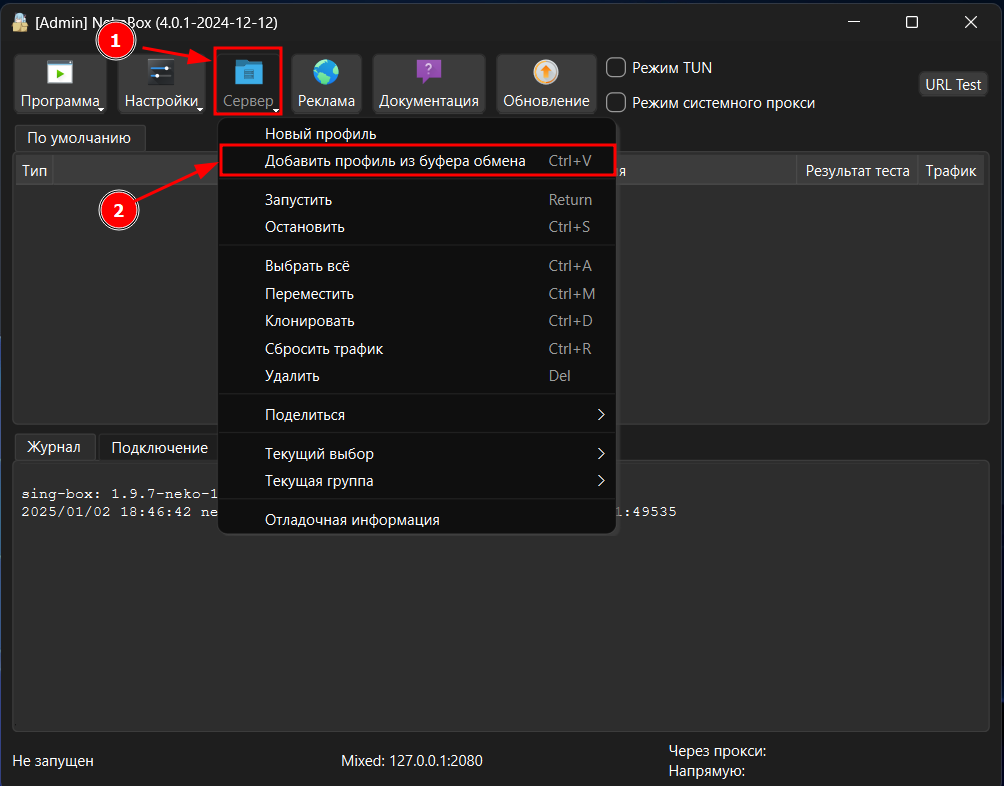Click the NekoBox app icon in title bar
Viewport: 1004px width, 786px height.
(x=19, y=22)
